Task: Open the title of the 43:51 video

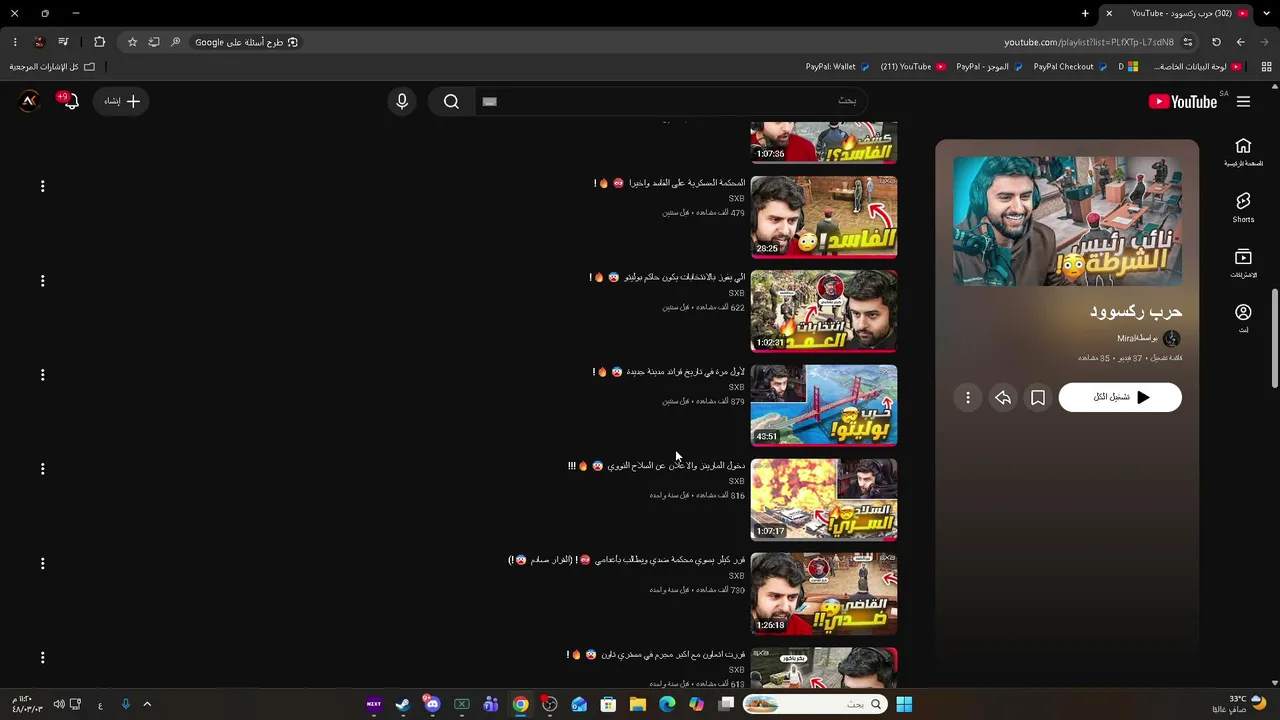Action: click(x=669, y=372)
